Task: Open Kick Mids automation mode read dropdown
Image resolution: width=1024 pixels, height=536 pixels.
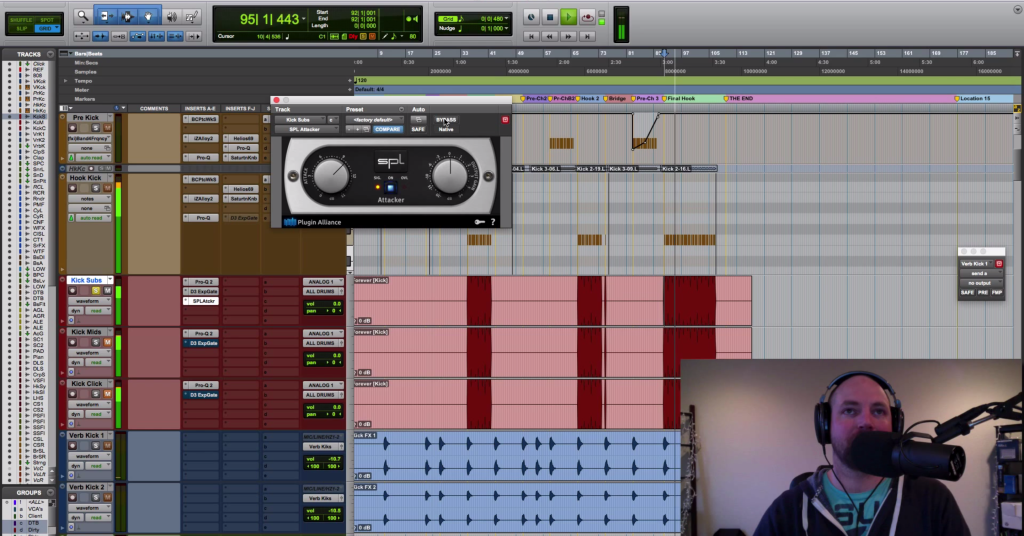Action: (x=99, y=362)
